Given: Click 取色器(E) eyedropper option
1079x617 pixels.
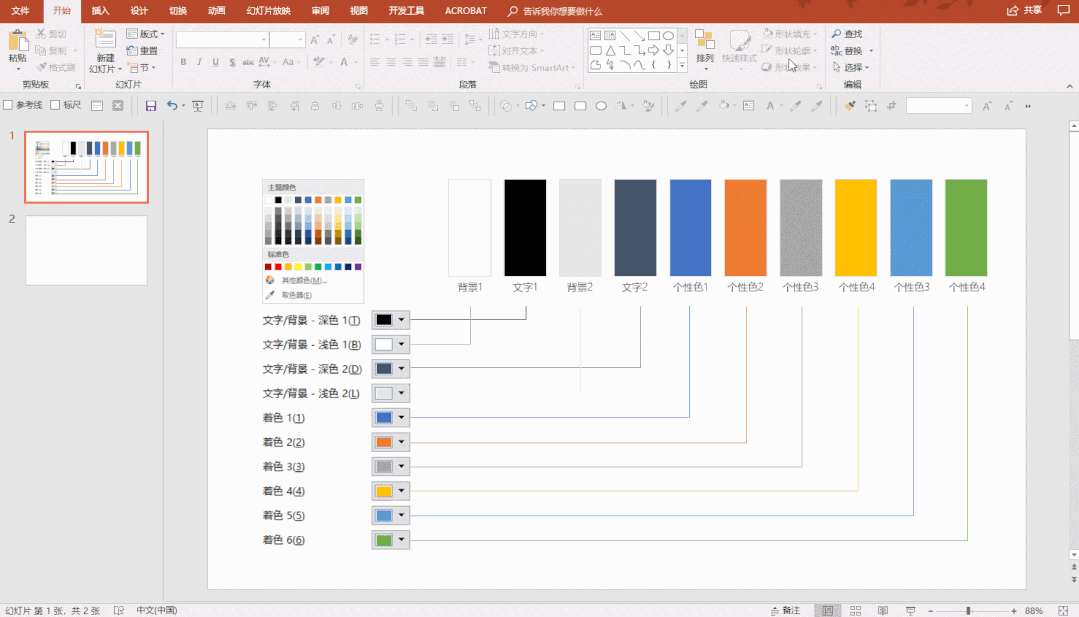Looking at the screenshot, I should [290, 295].
